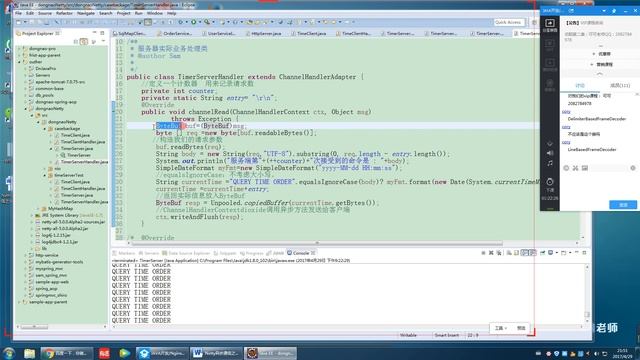Click DelimiterBasedFrameDecoder chat message
The image size is (640, 360).
click(597, 119)
